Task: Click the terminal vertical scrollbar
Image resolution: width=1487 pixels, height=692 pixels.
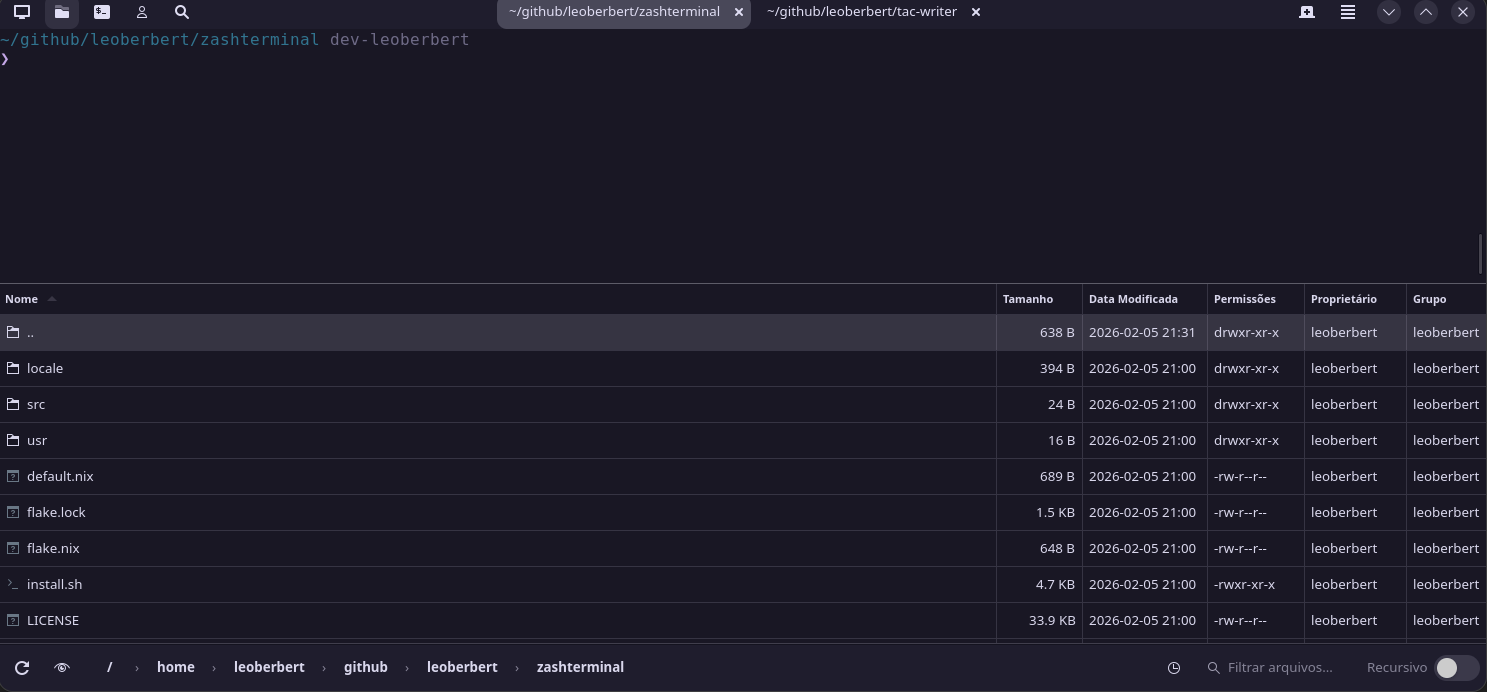Action: 1480,253
